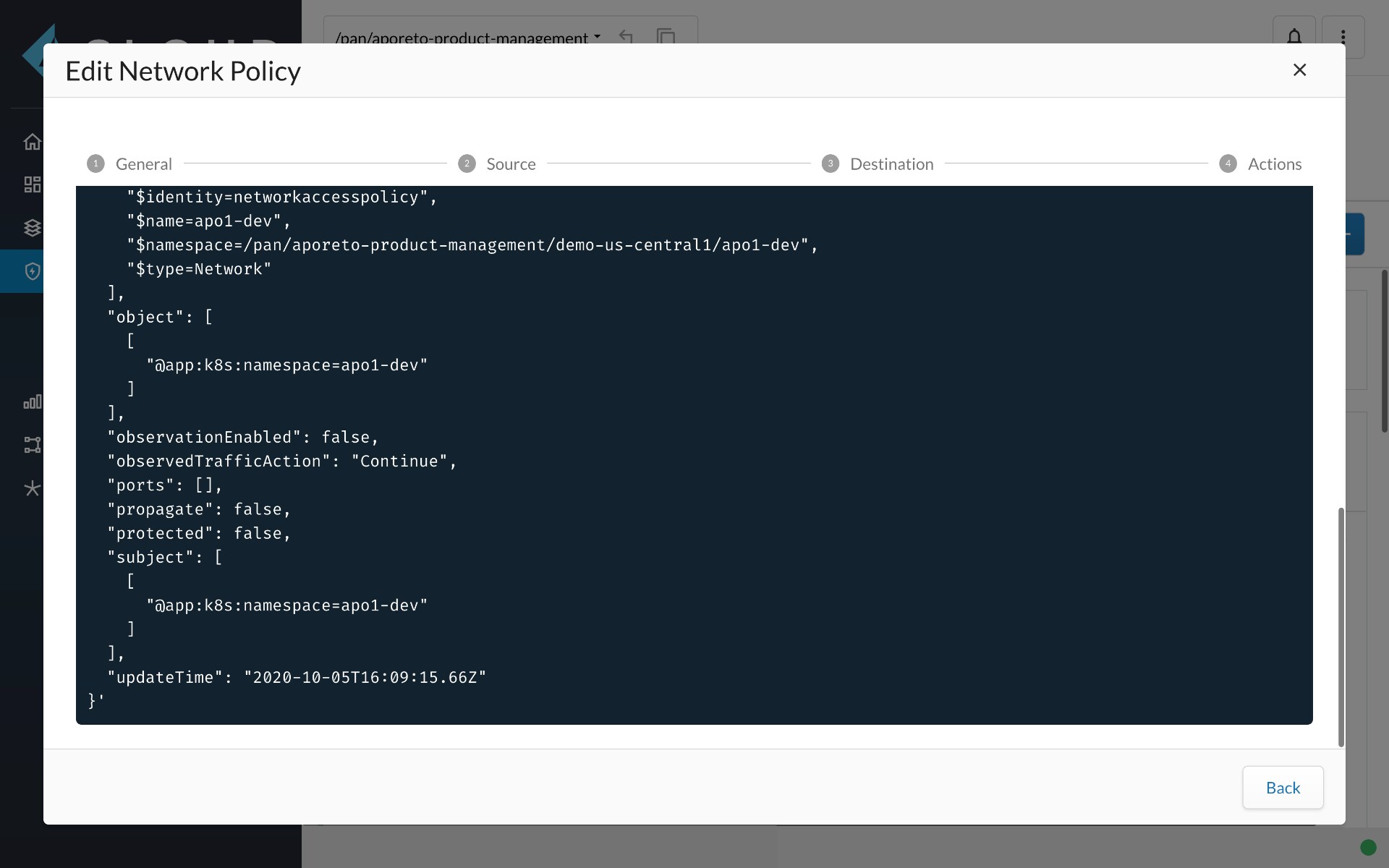Click the Back button bottom right
The height and width of the screenshot is (868, 1389).
click(x=1282, y=787)
